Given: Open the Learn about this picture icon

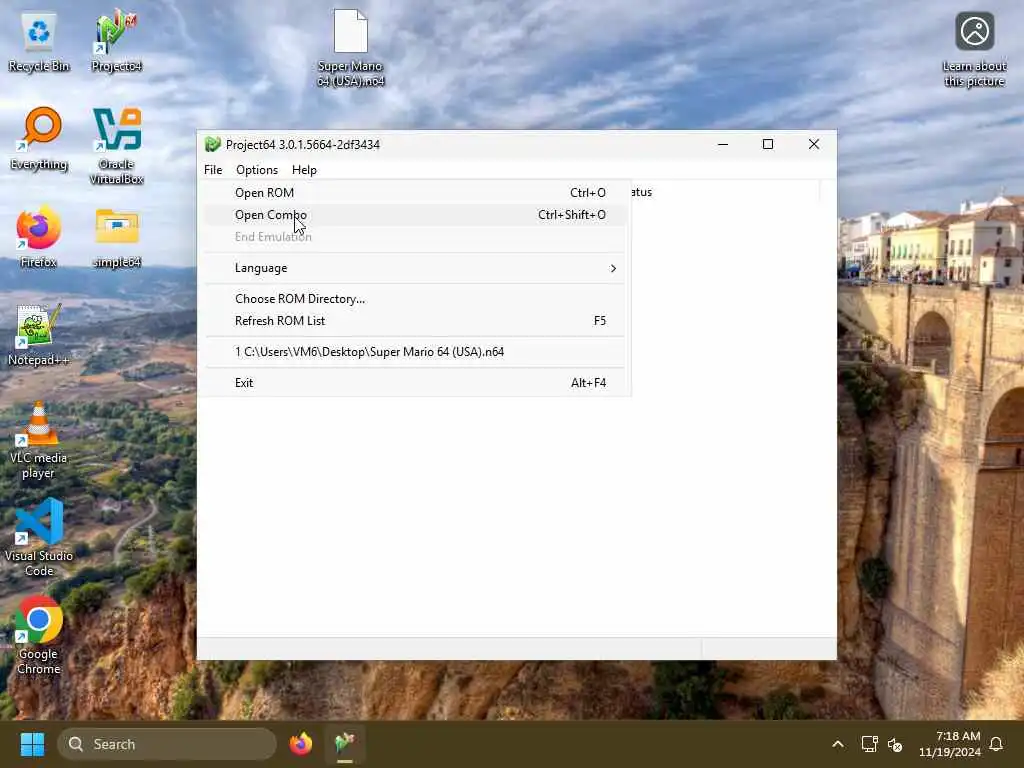Looking at the screenshot, I should [974, 50].
